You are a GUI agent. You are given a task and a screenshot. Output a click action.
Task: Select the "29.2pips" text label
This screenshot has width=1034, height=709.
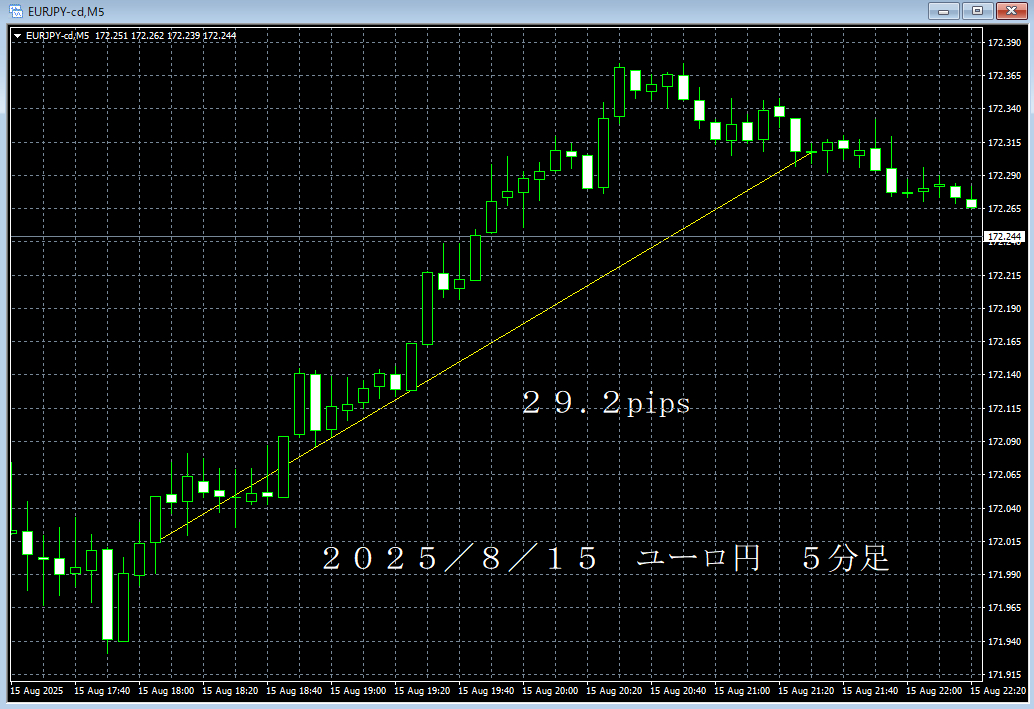tap(606, 403)
